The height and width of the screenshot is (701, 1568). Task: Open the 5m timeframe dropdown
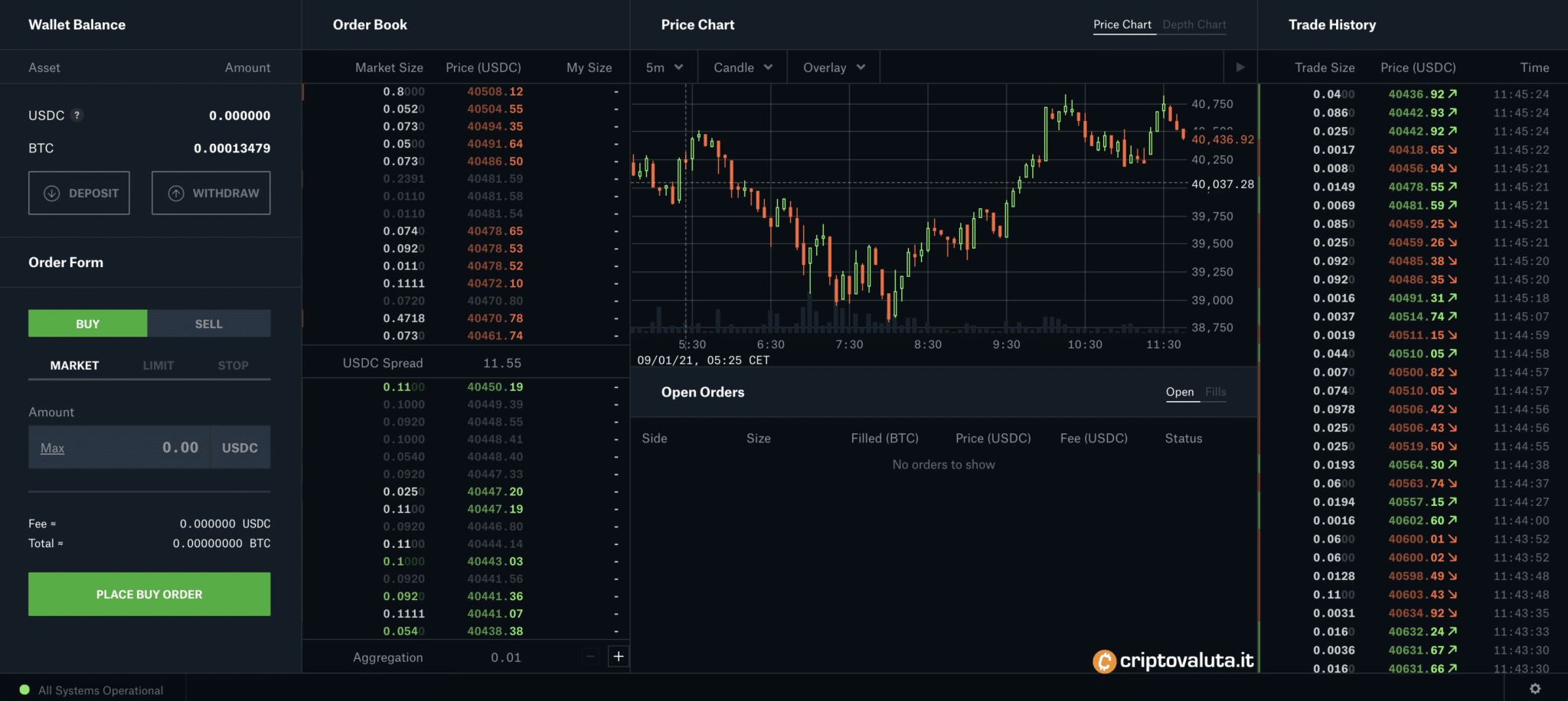663,67
